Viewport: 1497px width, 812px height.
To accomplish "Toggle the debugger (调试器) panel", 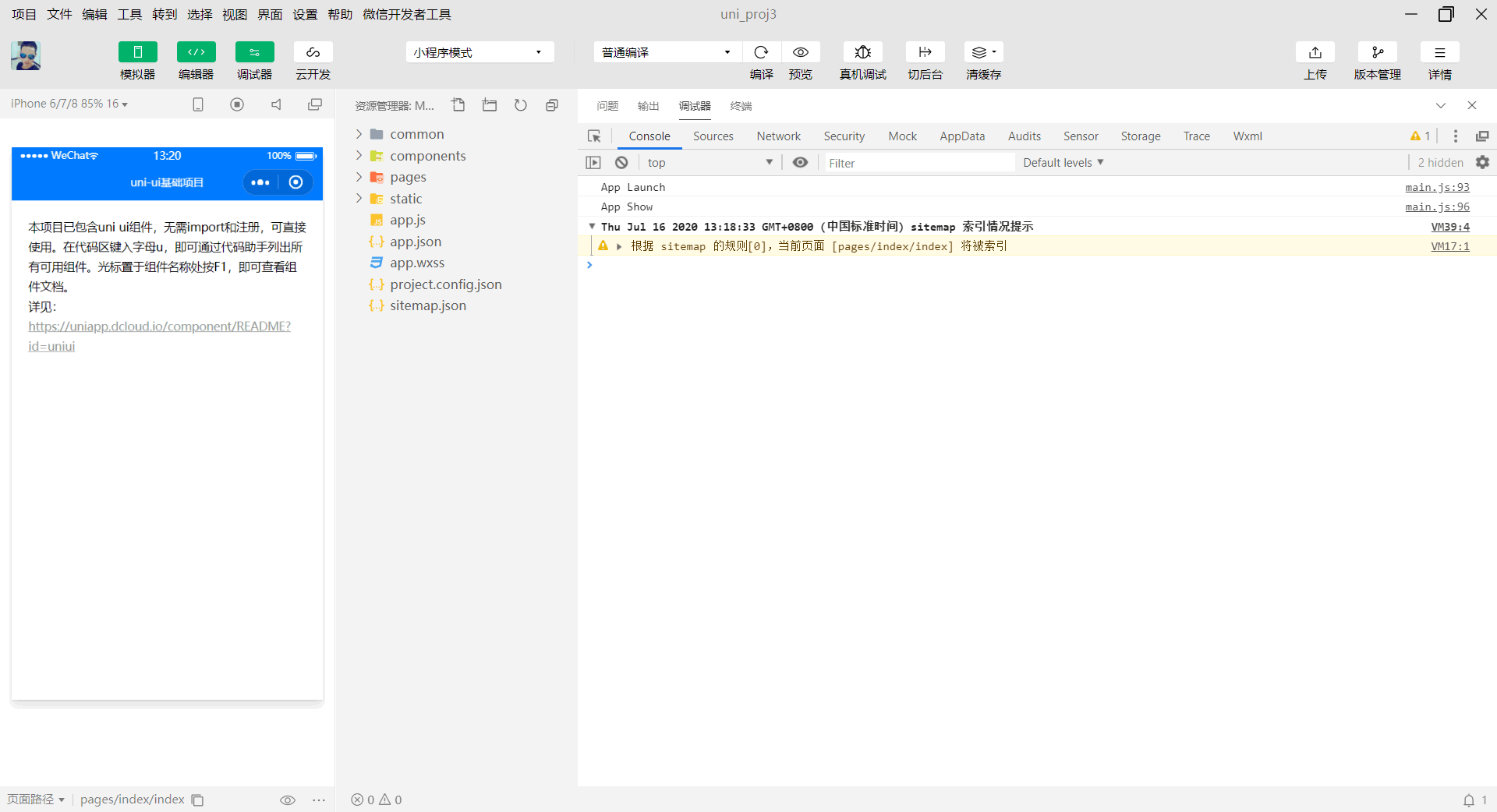I will click(254, 52).
